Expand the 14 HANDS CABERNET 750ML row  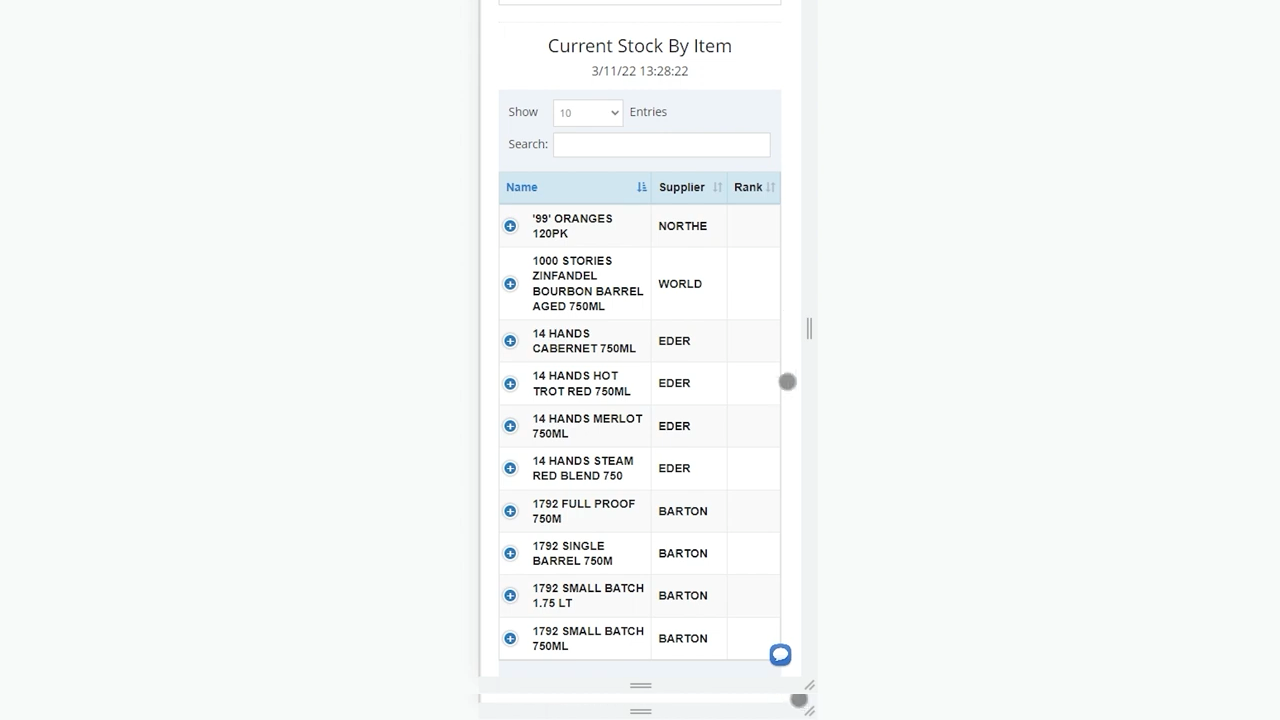(510, 341)
